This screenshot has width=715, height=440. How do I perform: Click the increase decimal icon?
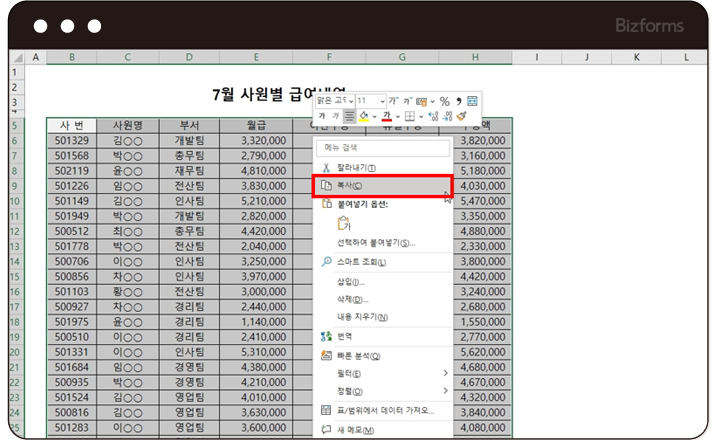click(432, 116)
